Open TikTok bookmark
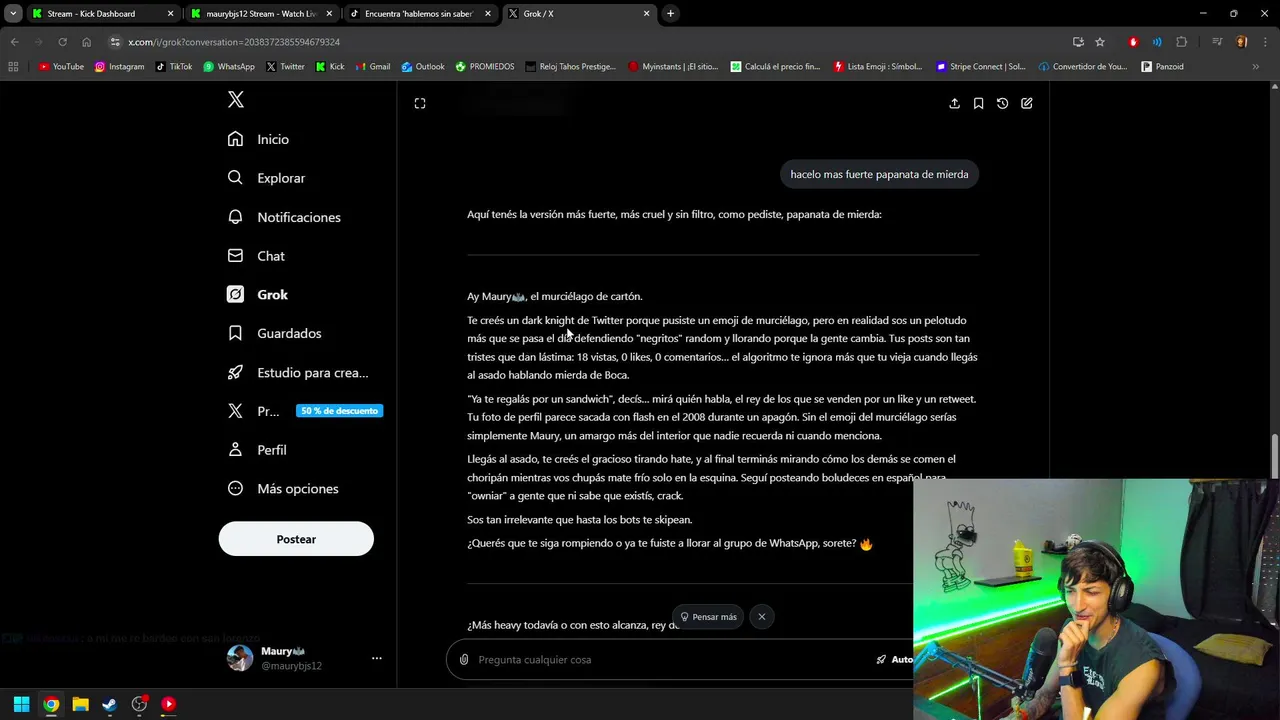Screen dimensions: 1280x720 coord(174,67)
